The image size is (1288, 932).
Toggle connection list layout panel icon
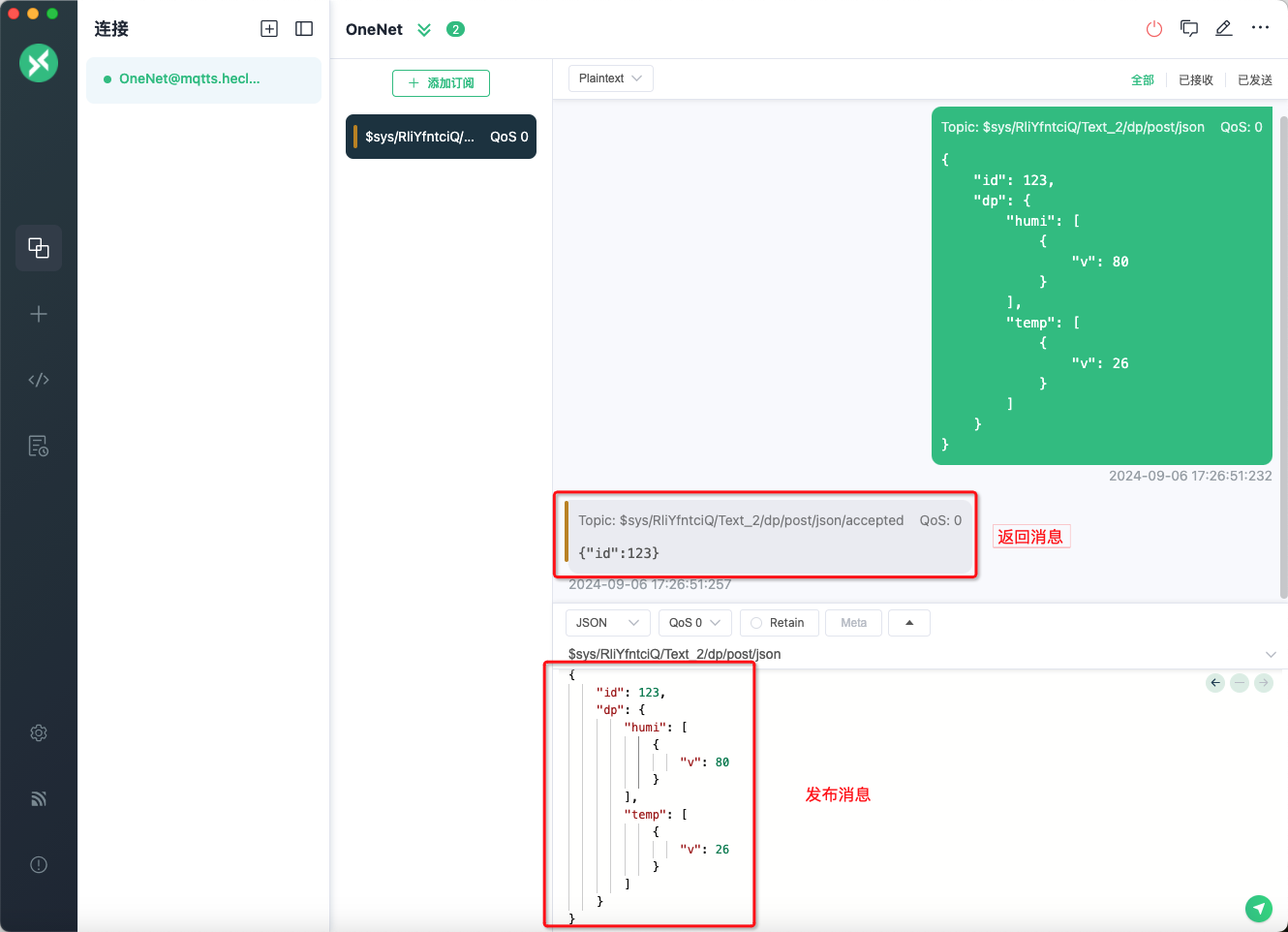[x=304, y=29]
